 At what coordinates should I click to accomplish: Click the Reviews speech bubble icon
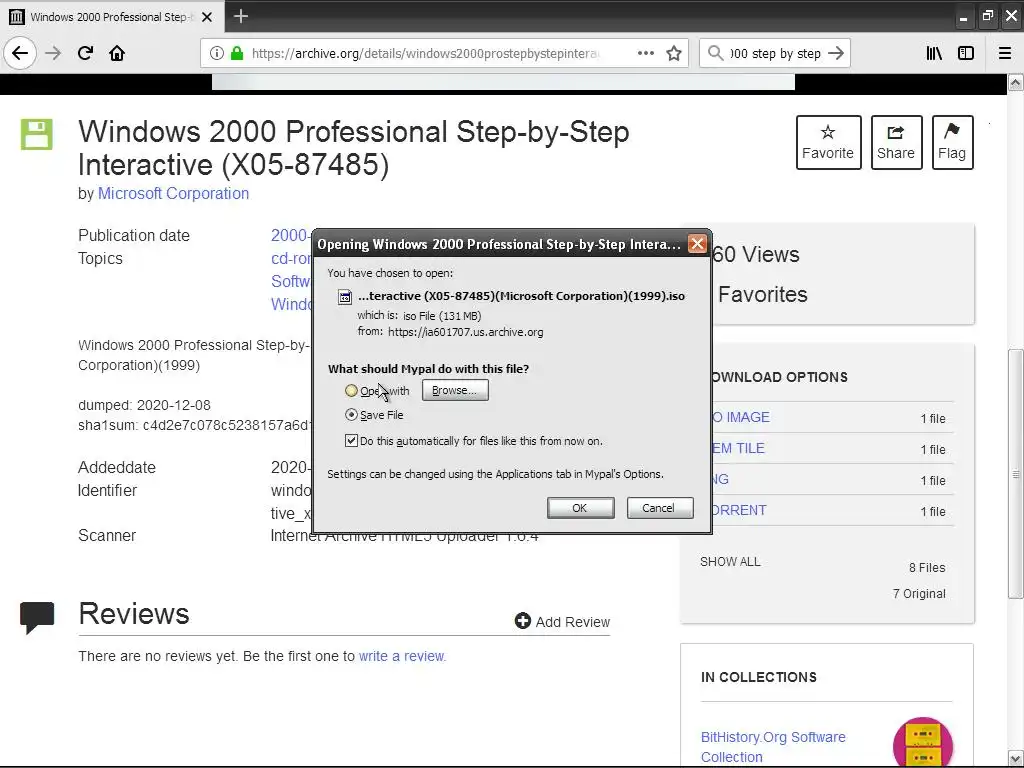[x=37, y=617]
